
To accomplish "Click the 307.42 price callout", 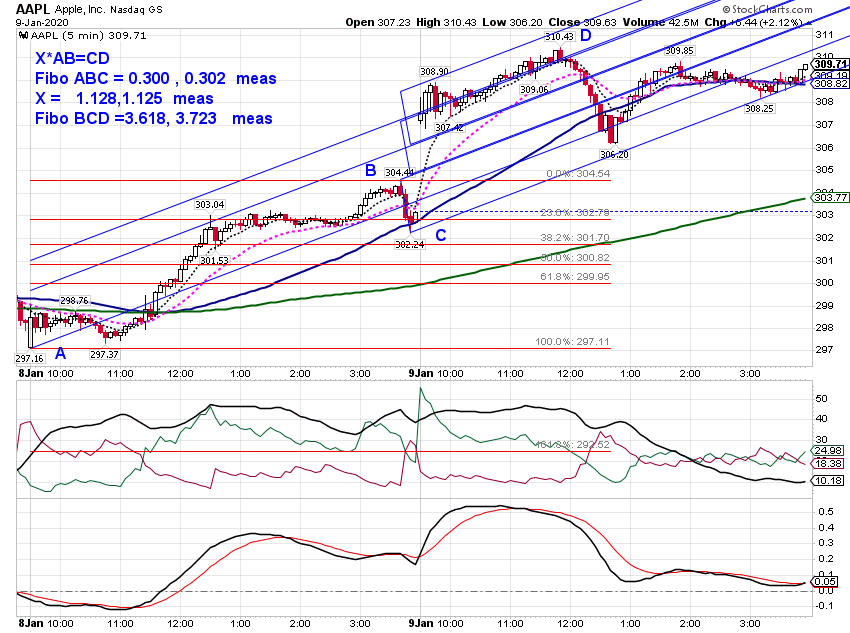I will click(x=449, y=128).
